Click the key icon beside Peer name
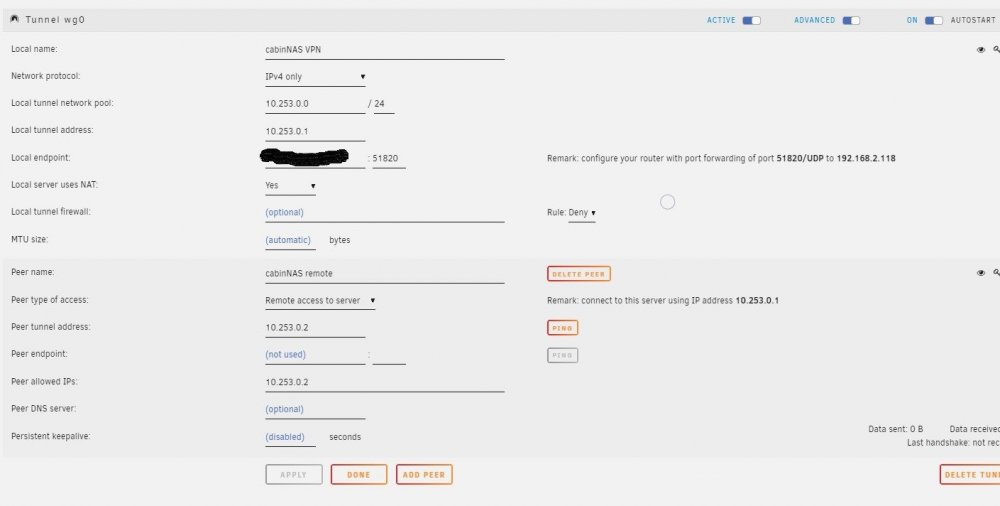This screenshot has height=506, width=1000. (996, 272)
